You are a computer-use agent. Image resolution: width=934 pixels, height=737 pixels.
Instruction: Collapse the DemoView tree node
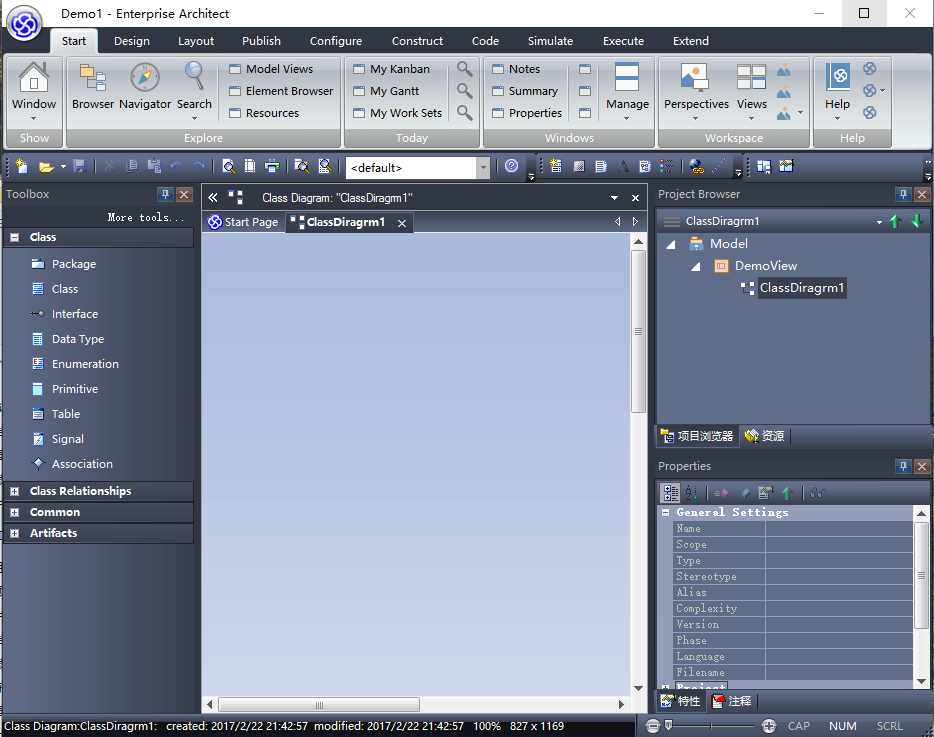pos(696,266)
